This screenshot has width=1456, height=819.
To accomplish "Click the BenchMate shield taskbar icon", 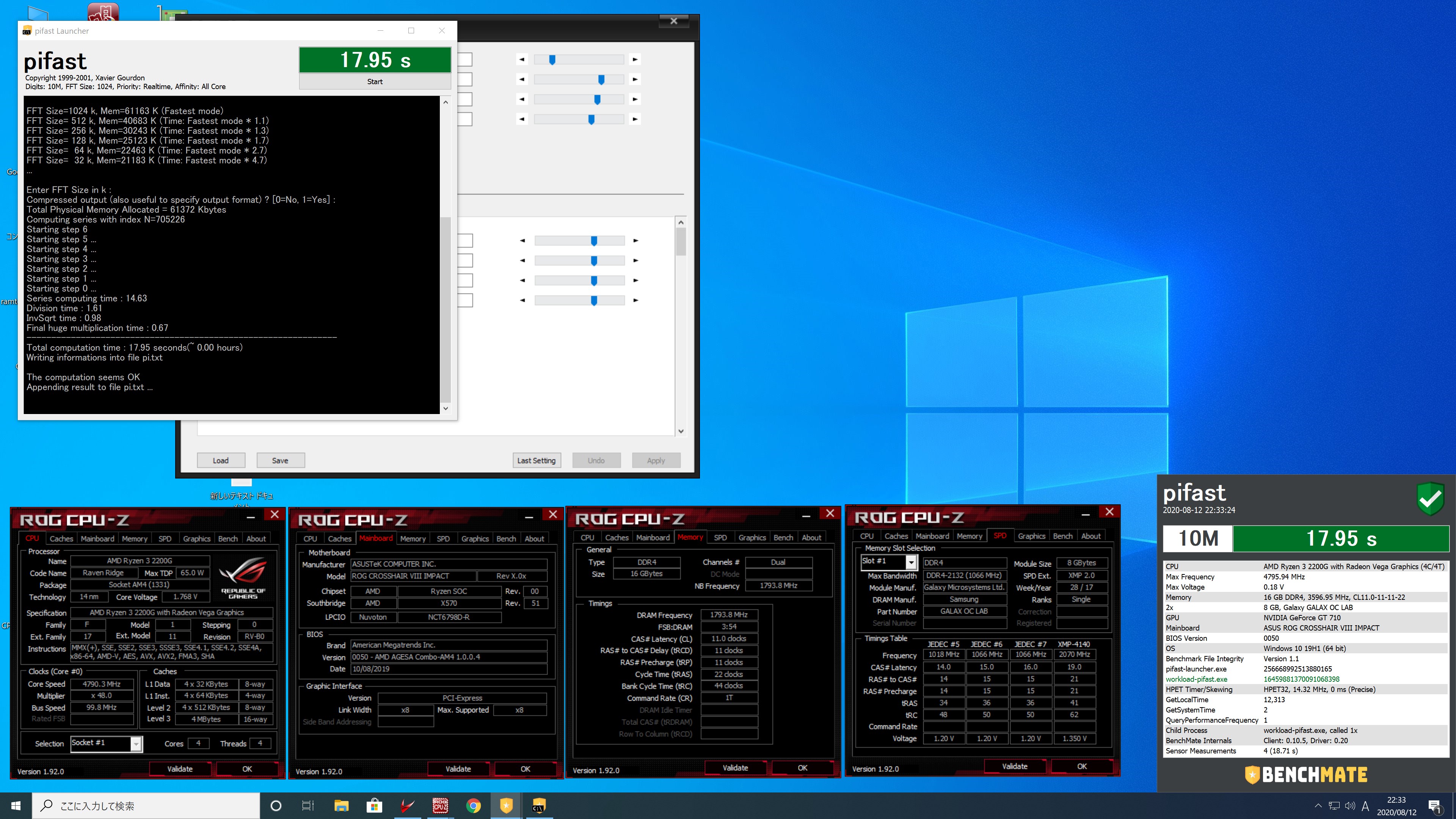I will pos(507,805).
